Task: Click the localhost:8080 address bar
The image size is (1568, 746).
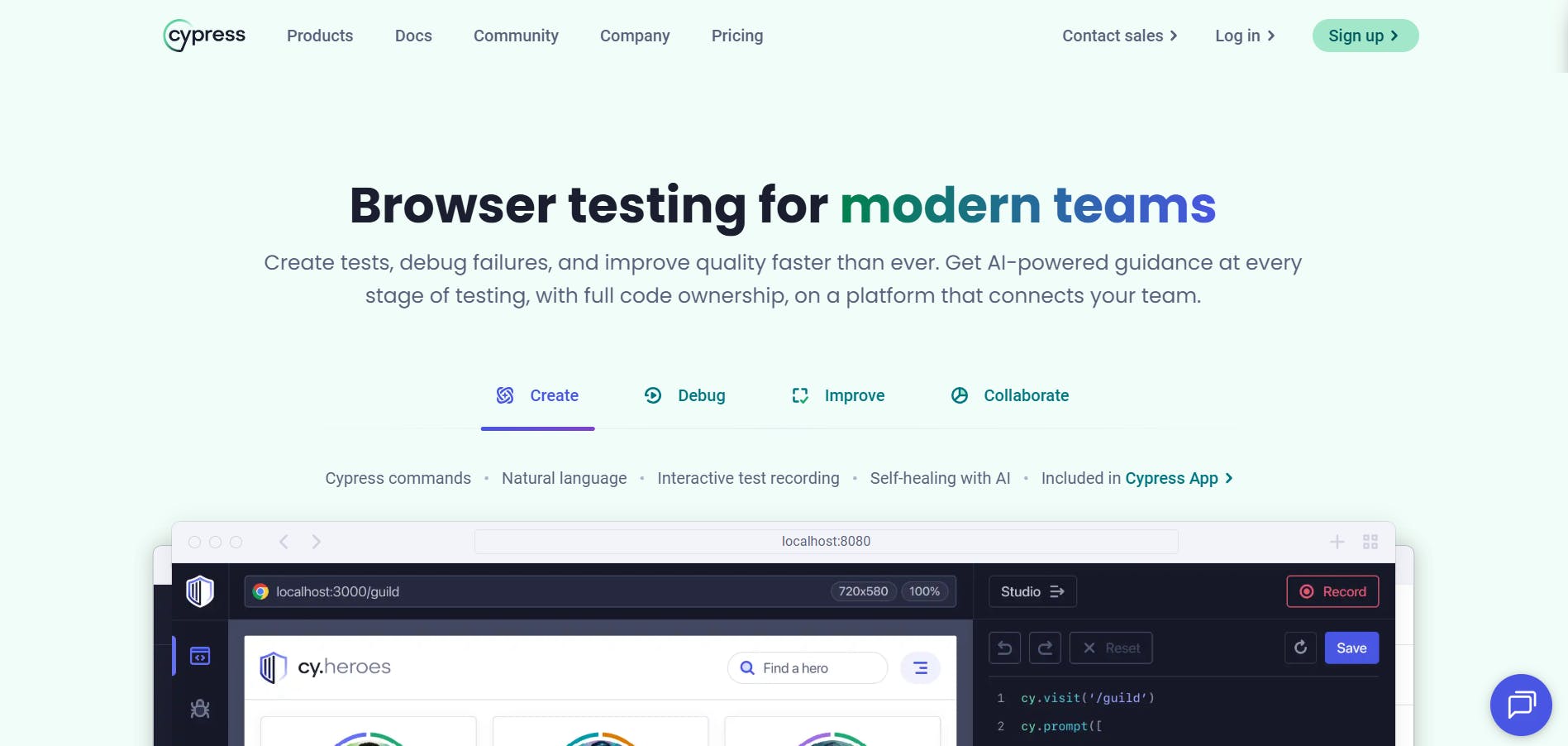Action: pos(827,542)
